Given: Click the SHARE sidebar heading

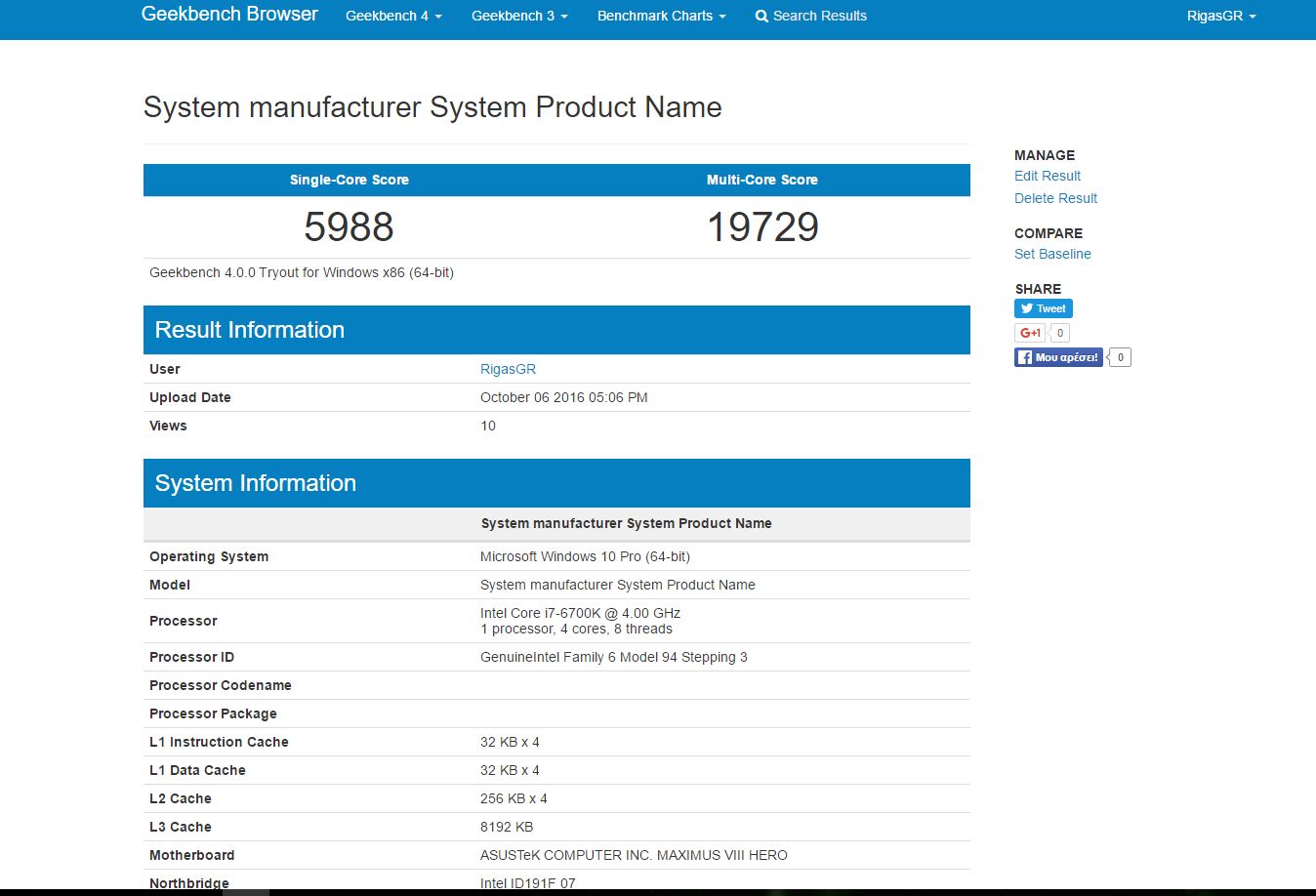Looking at the screenshot, I should pos(1038,289).
